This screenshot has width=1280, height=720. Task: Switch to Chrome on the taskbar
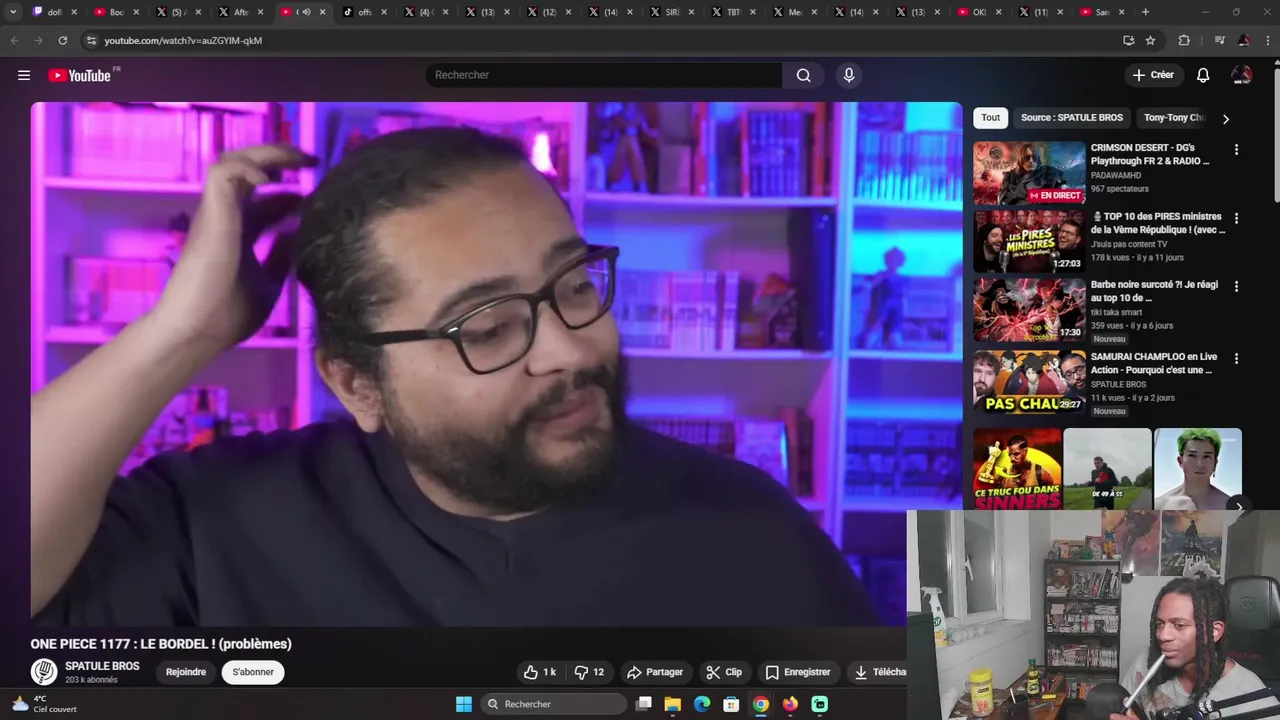click(761, 704)
